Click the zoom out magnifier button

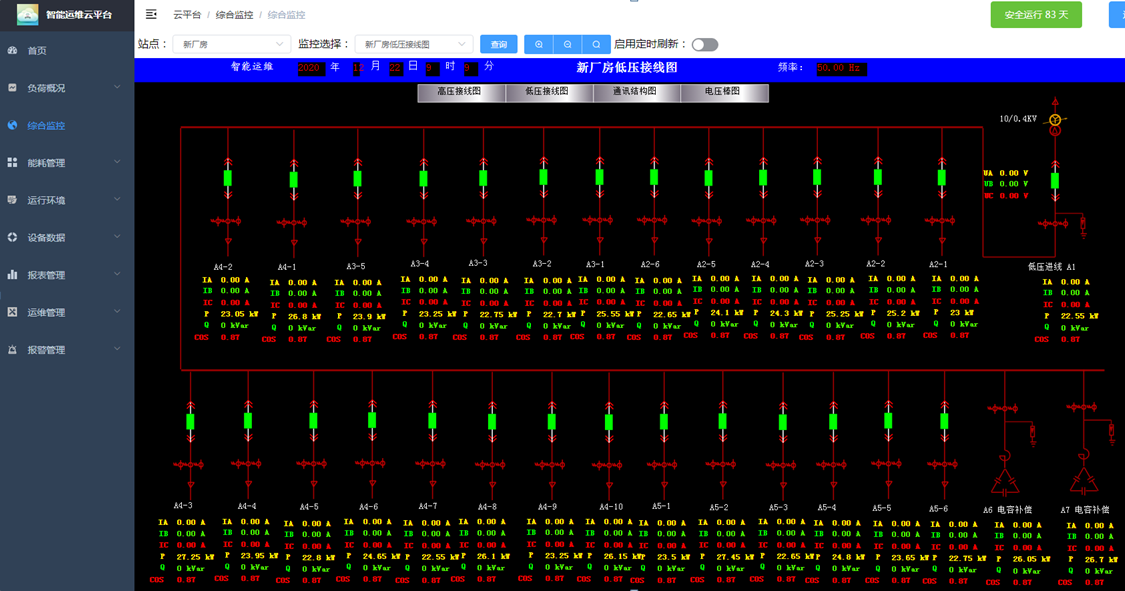(x=568, y=44)
